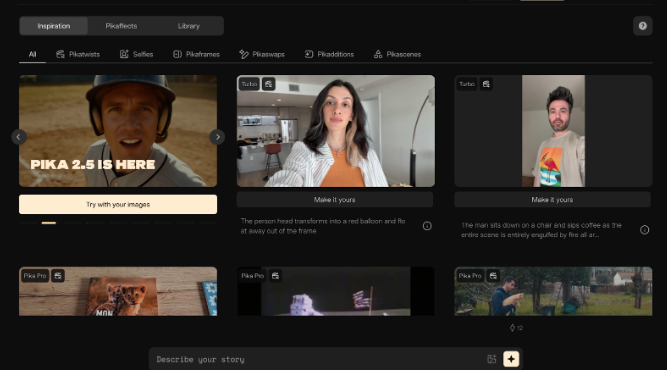Click the Pikaswaps filter icon
Image resolution: width=667 pixels, height=370 pixels.
pos(244,54)
